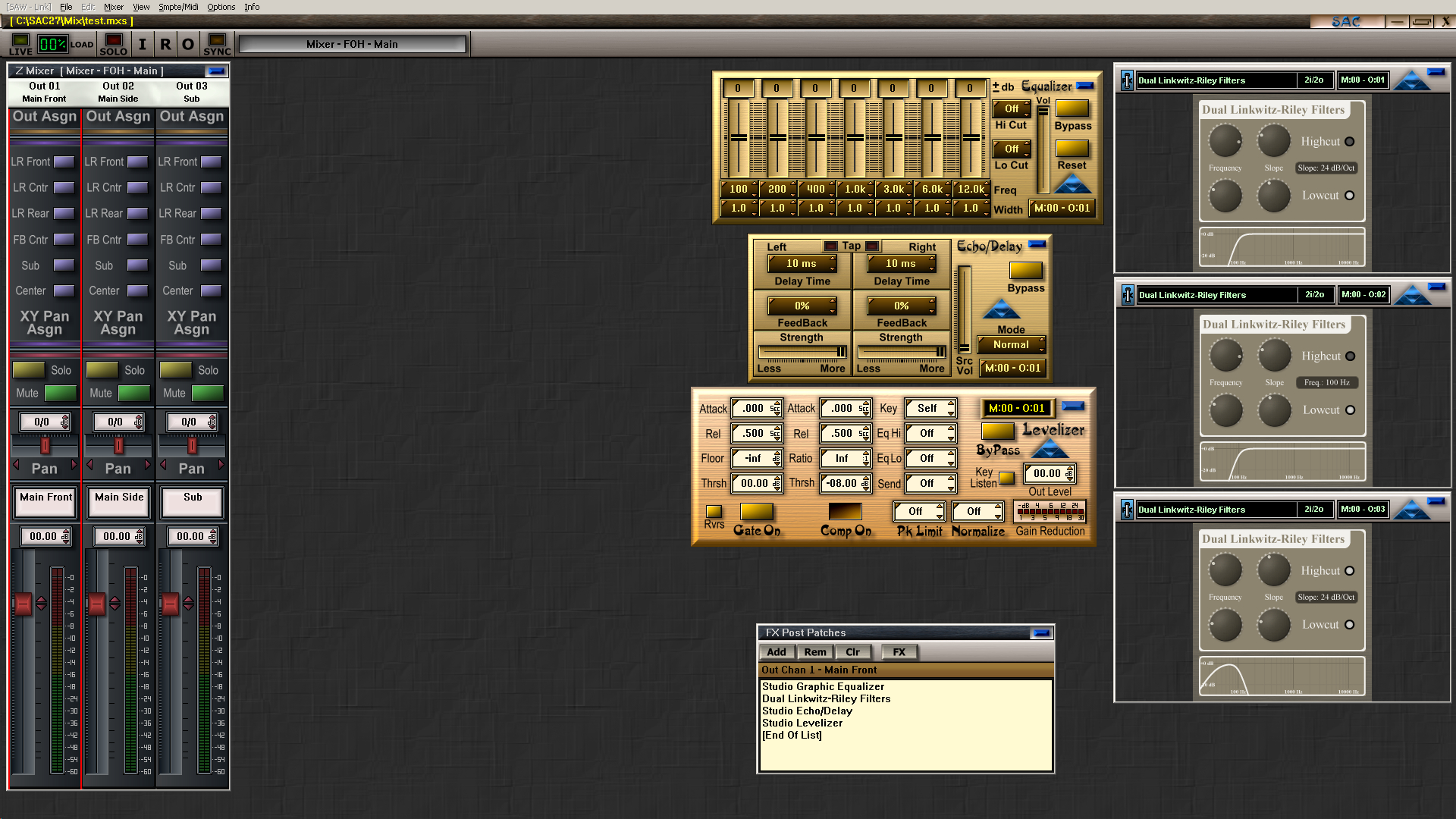
Task: Click the Main Front channel fader handle
Action: (x=23, y=604)
